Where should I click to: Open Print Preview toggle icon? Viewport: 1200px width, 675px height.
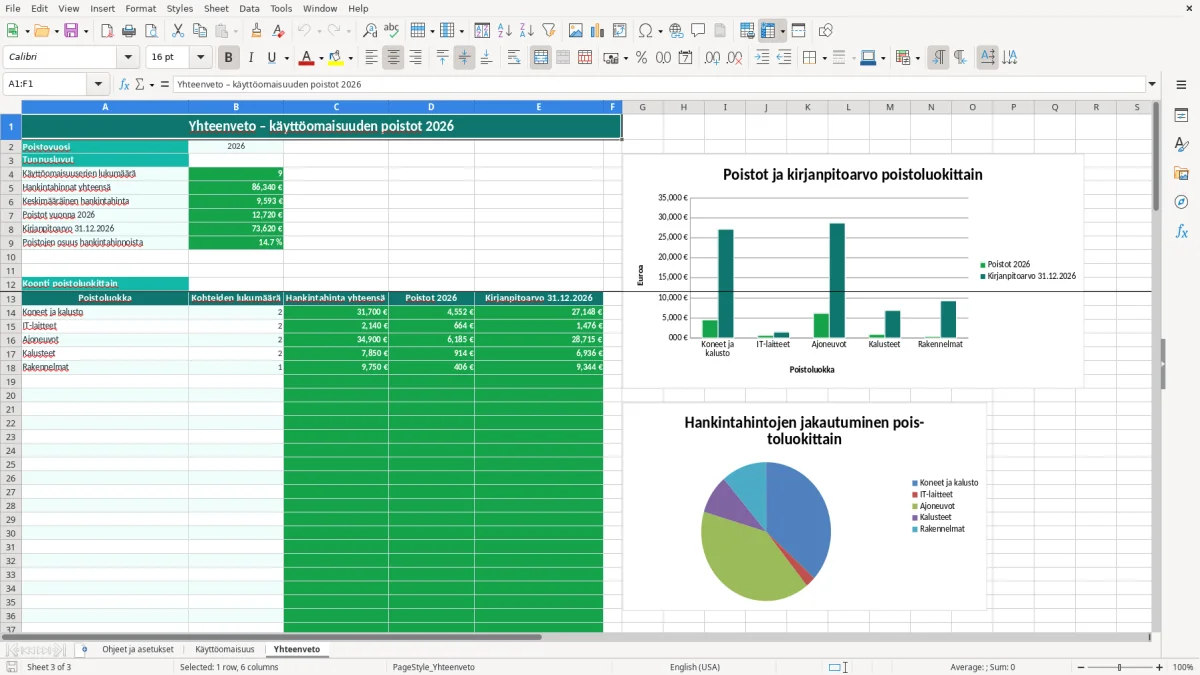(151, 31)
